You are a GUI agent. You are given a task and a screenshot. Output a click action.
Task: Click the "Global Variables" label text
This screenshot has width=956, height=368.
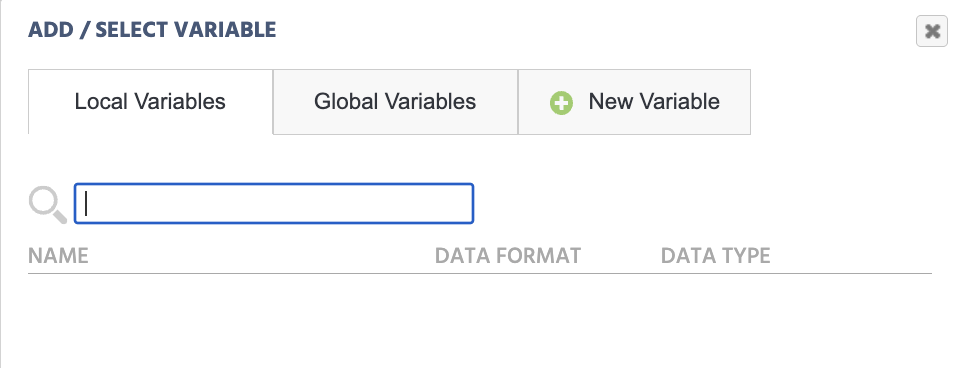tap(395, 102)
